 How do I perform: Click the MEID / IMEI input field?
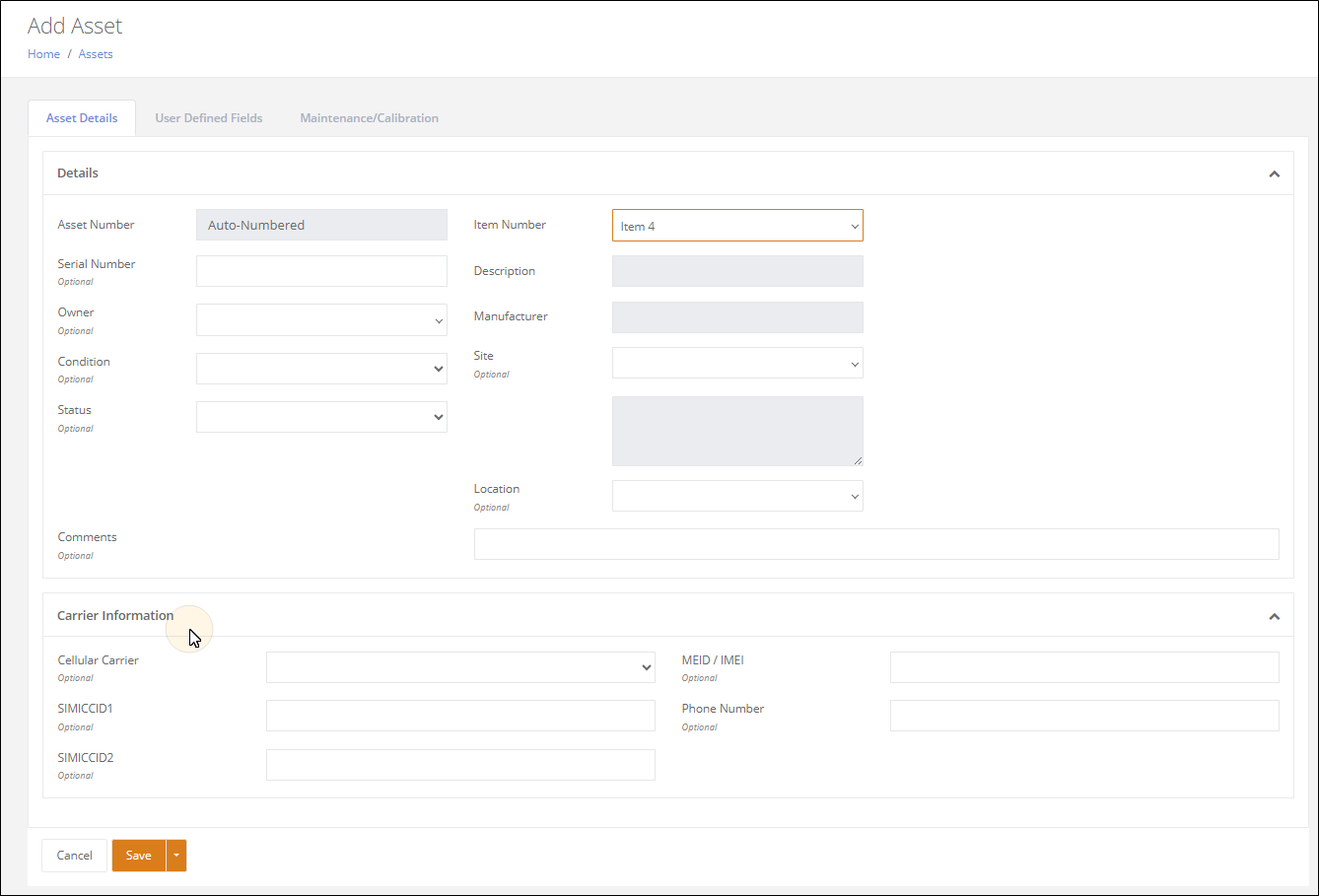1084,667
